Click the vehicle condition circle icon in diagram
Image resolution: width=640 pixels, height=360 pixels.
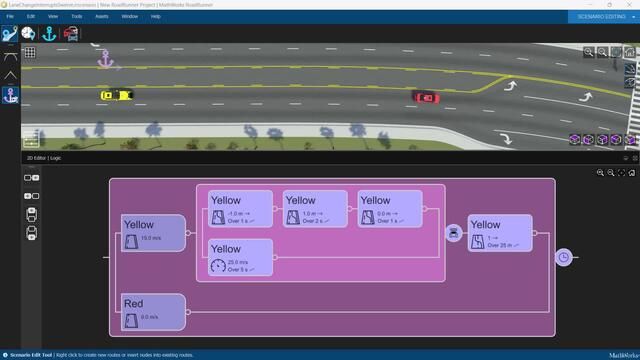click(x=454, y=233)
